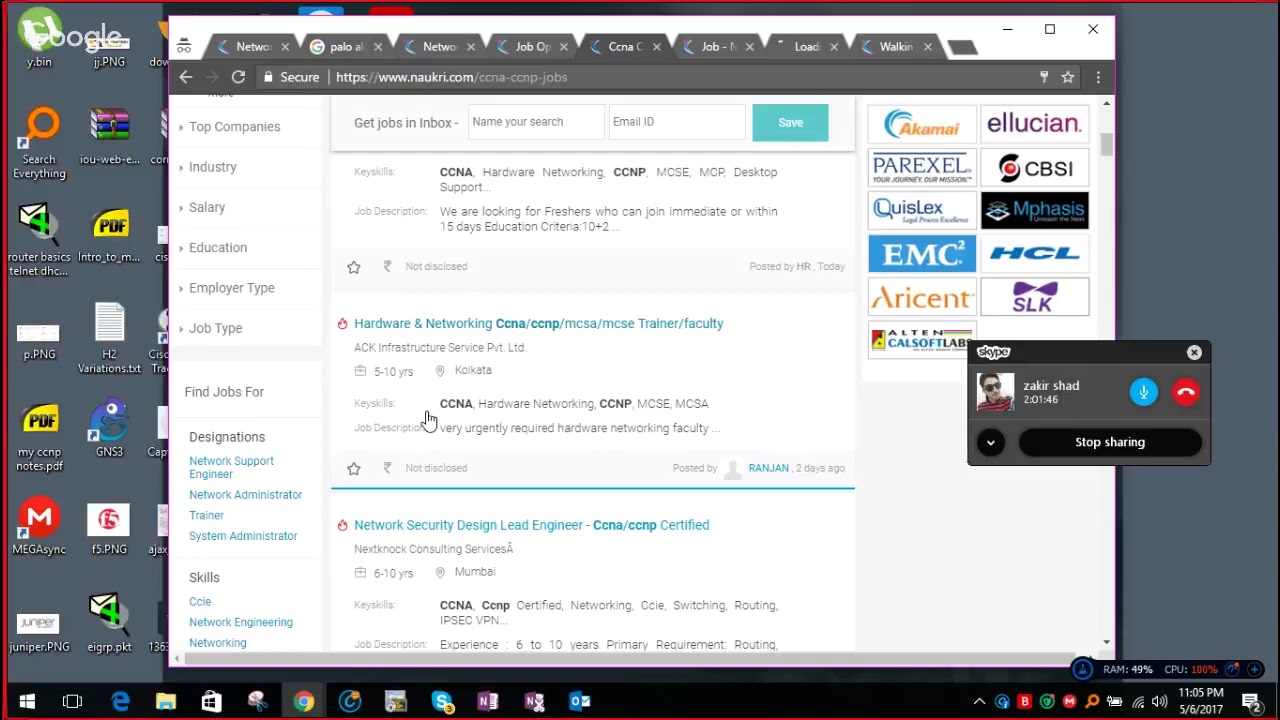Click the EMC company logo
This screenshot has width=1280, height=720.
pyautogui.click(x=922, y=254)
